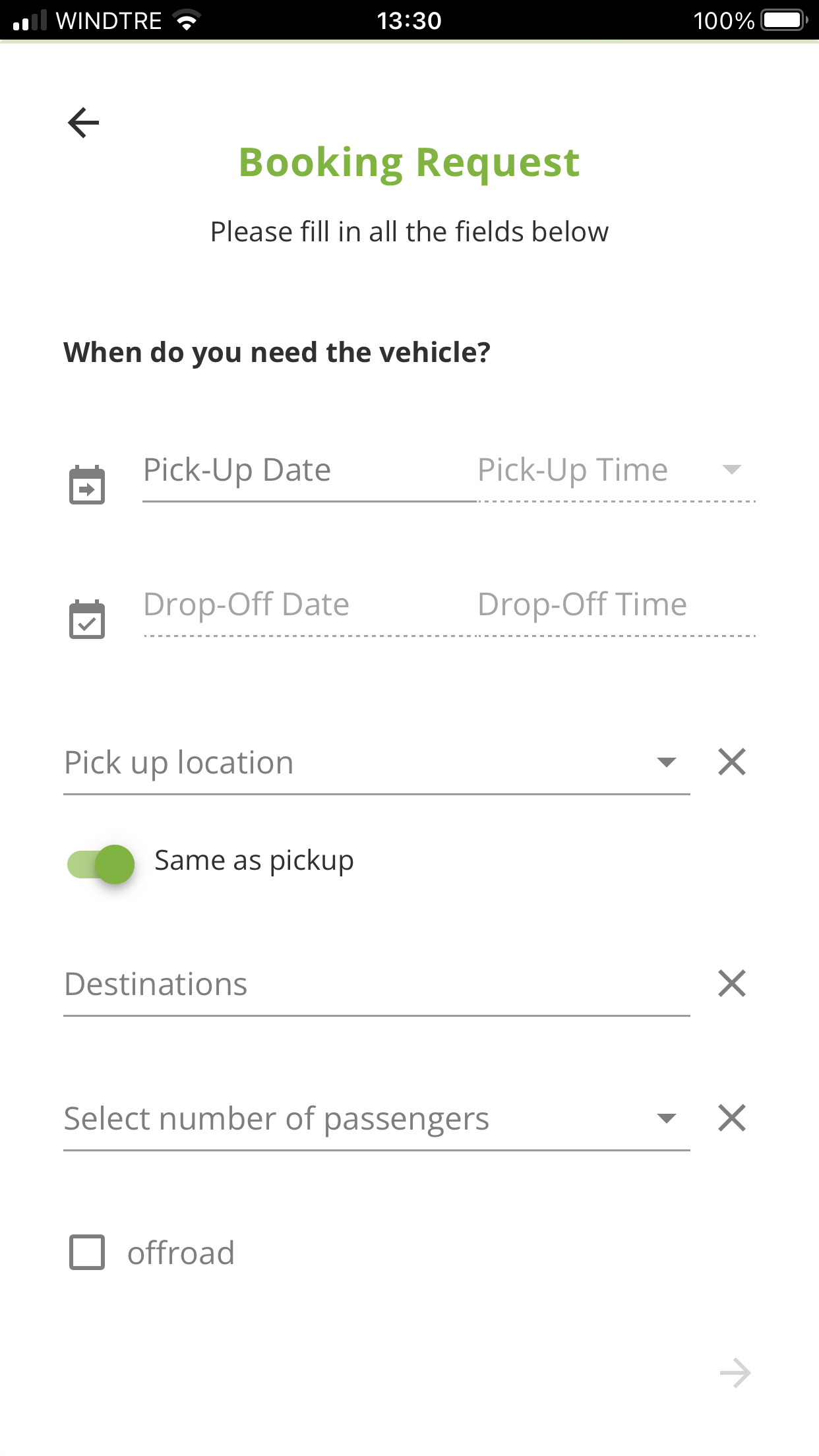This screenshot has height=1456, width=819.
Task: Tap the forward arrow to continue
Action: (735, 1374)
